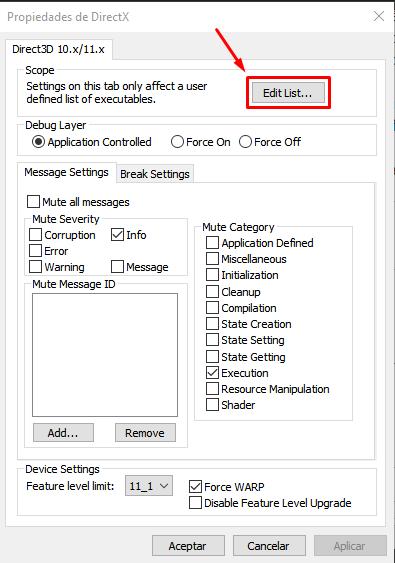Viewport: 395px width, 563px height.
Task: Add a mute message ID
Action: [x=63, y=433]
